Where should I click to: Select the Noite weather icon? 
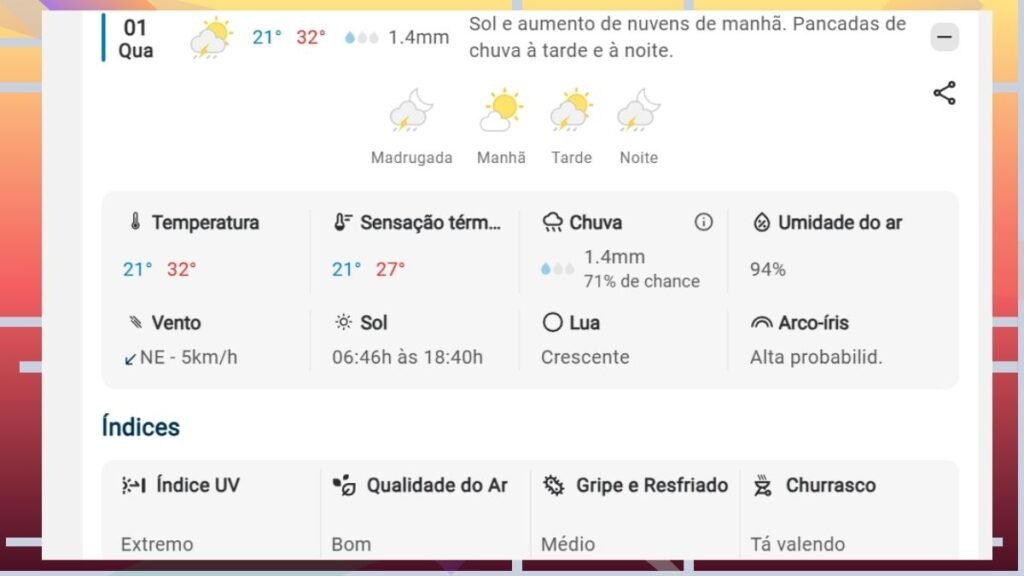click(638, 111)
